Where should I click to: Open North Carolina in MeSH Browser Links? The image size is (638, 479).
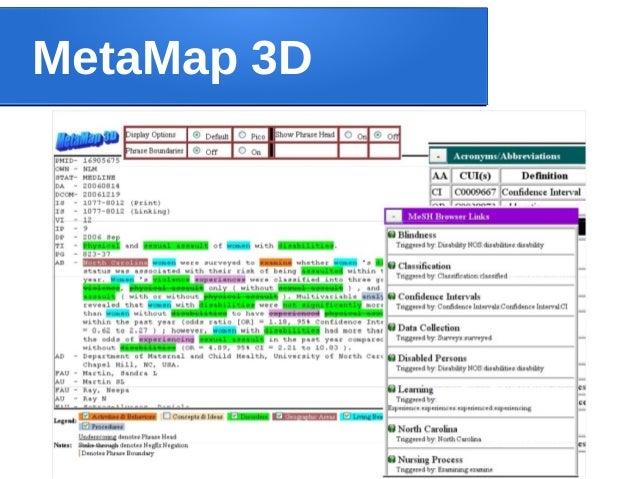click(x=428, y=429)
